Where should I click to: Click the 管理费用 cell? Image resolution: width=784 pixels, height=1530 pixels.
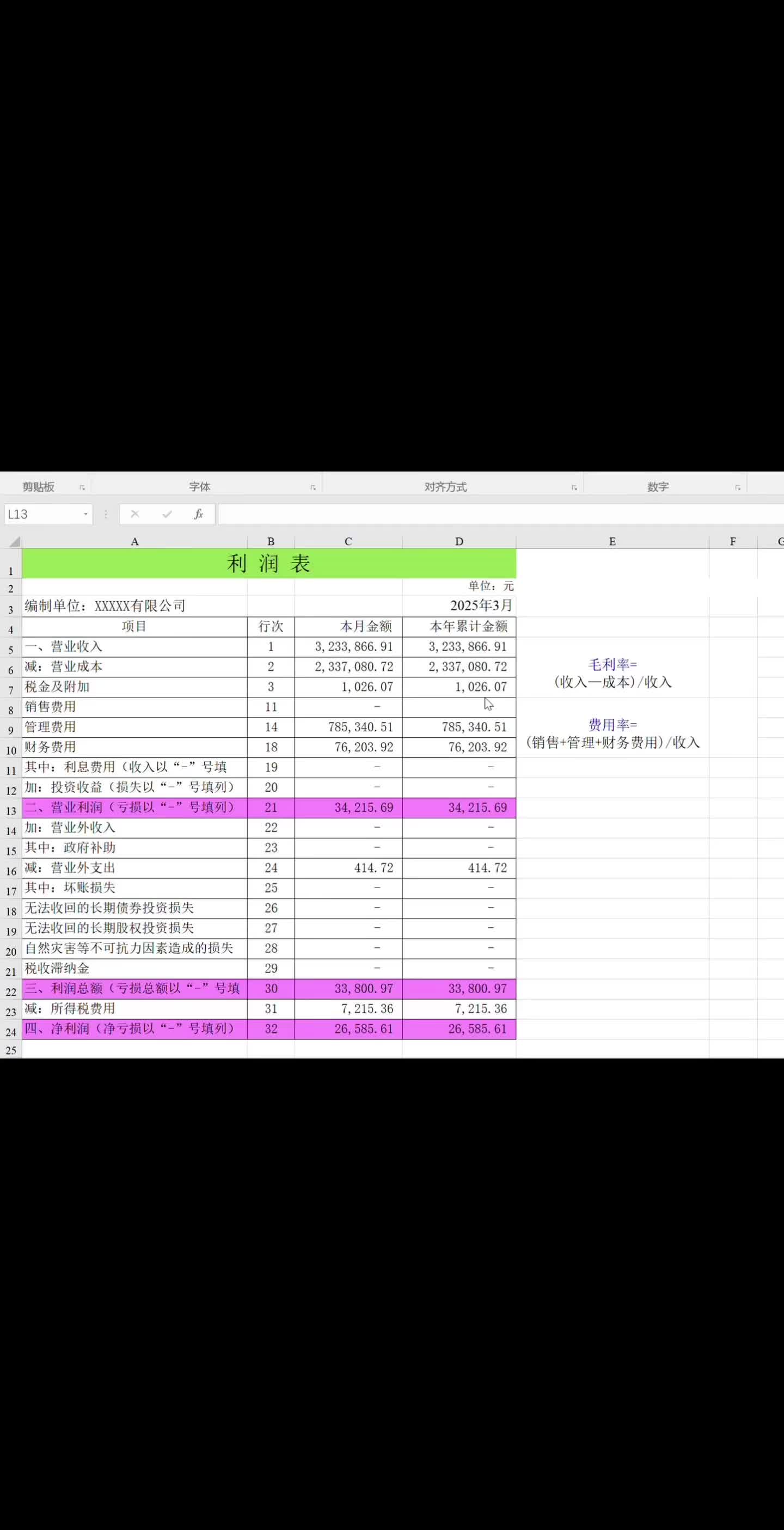[x=135, y=727]
